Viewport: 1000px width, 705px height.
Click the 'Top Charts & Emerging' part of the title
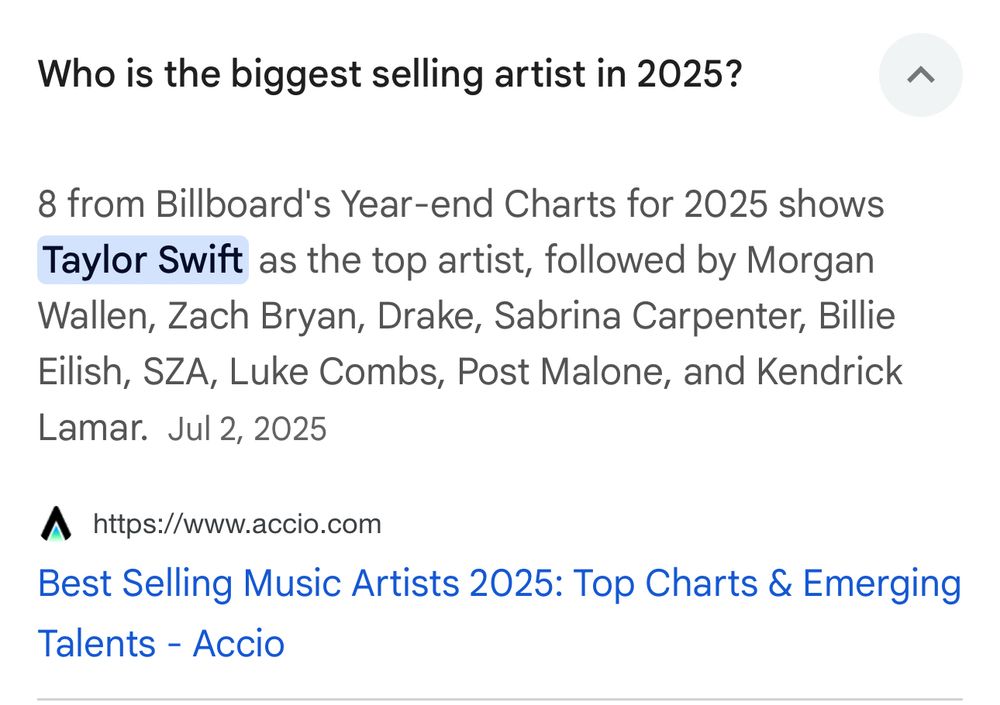tap(767, 584)
